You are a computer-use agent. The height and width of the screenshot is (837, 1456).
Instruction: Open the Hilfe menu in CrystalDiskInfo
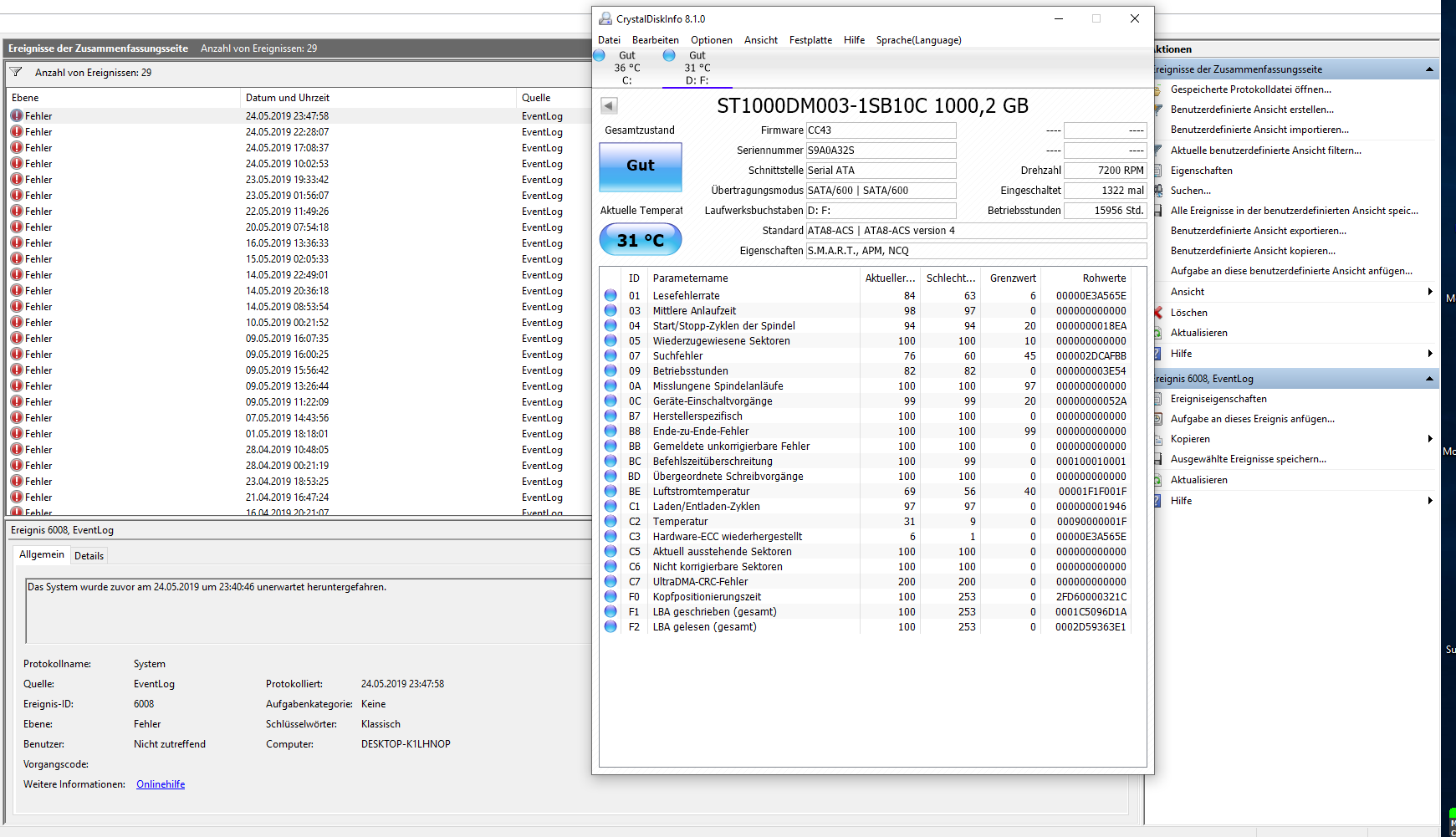854,40
